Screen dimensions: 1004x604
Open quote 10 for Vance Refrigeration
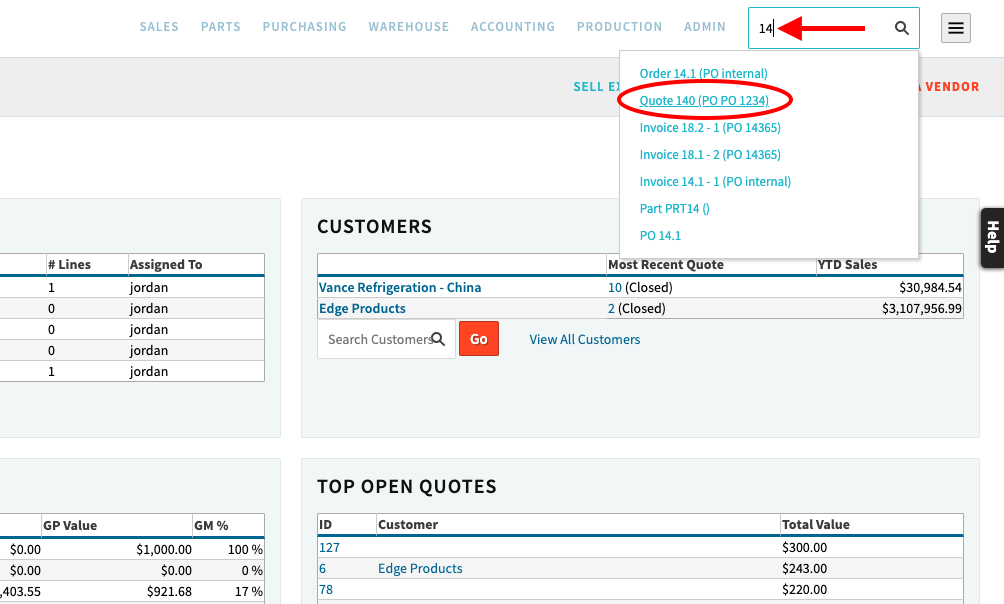[x=615, y=288]
